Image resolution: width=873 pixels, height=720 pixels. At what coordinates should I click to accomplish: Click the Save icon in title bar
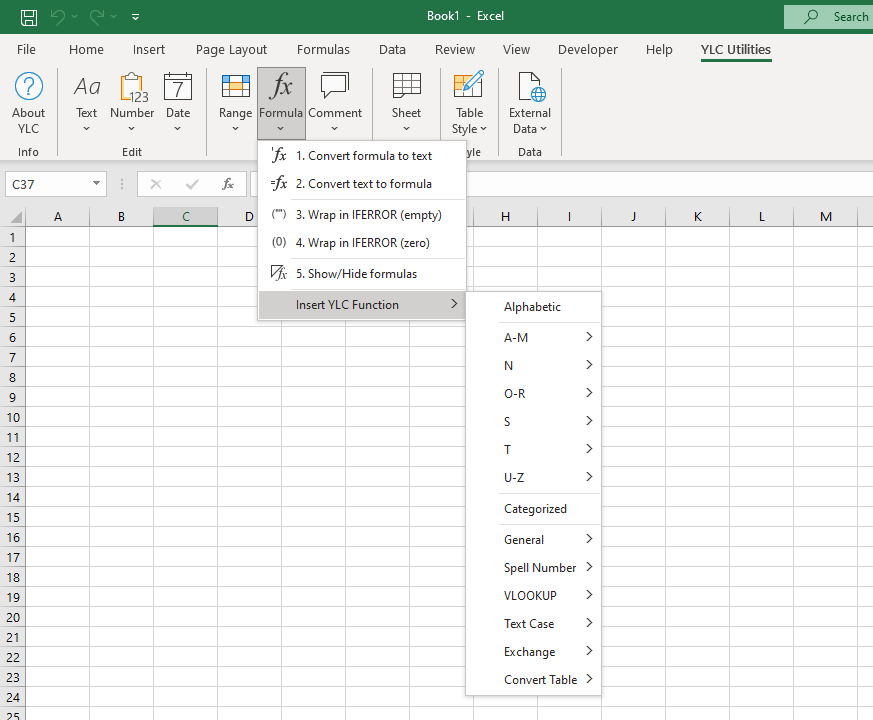pyautogui.click(x=29, y=16)
